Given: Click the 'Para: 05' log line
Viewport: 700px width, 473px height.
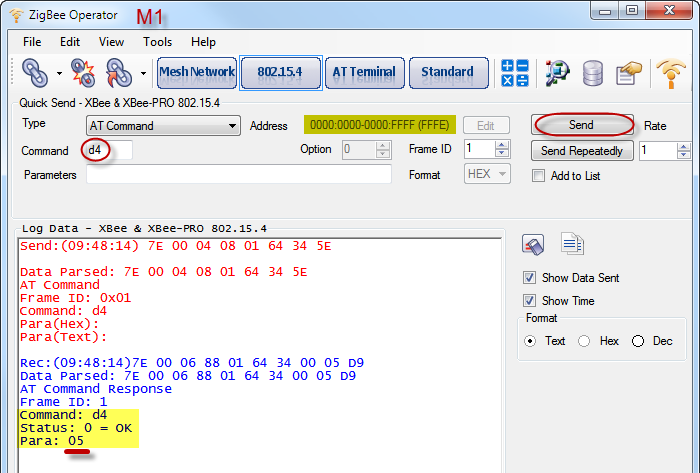Looking at the screenshot, I should (x=52, y=441).
